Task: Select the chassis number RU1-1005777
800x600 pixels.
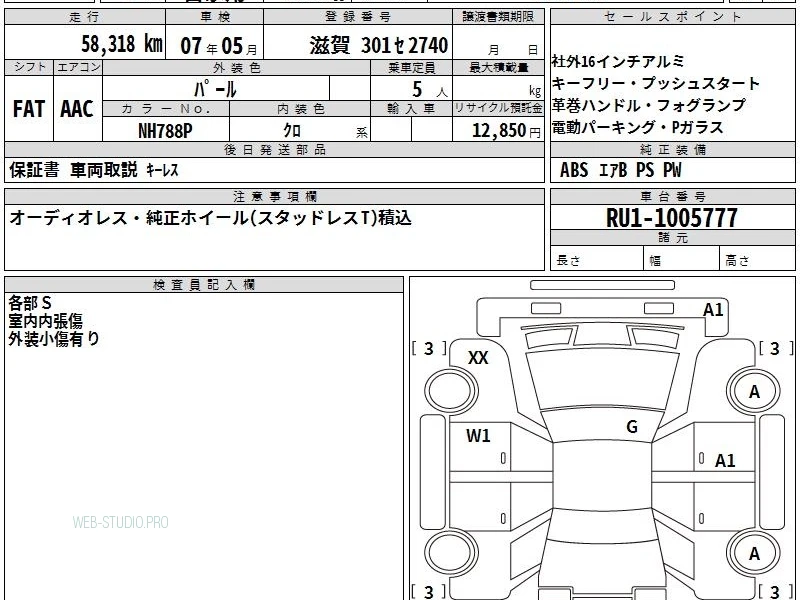Action: [x=671, y=218]
